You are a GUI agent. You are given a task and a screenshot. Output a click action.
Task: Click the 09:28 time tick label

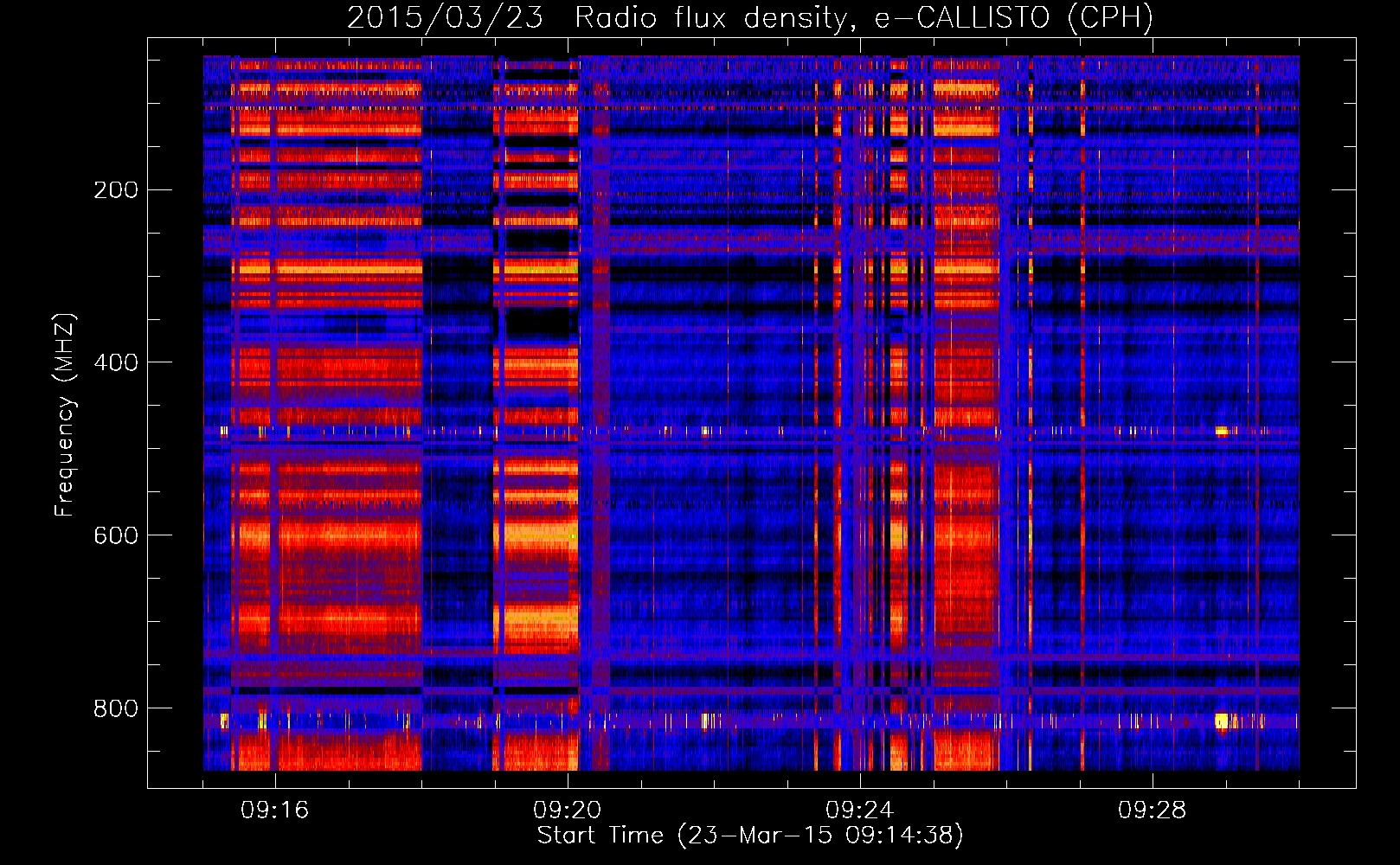pos(1153,811)
